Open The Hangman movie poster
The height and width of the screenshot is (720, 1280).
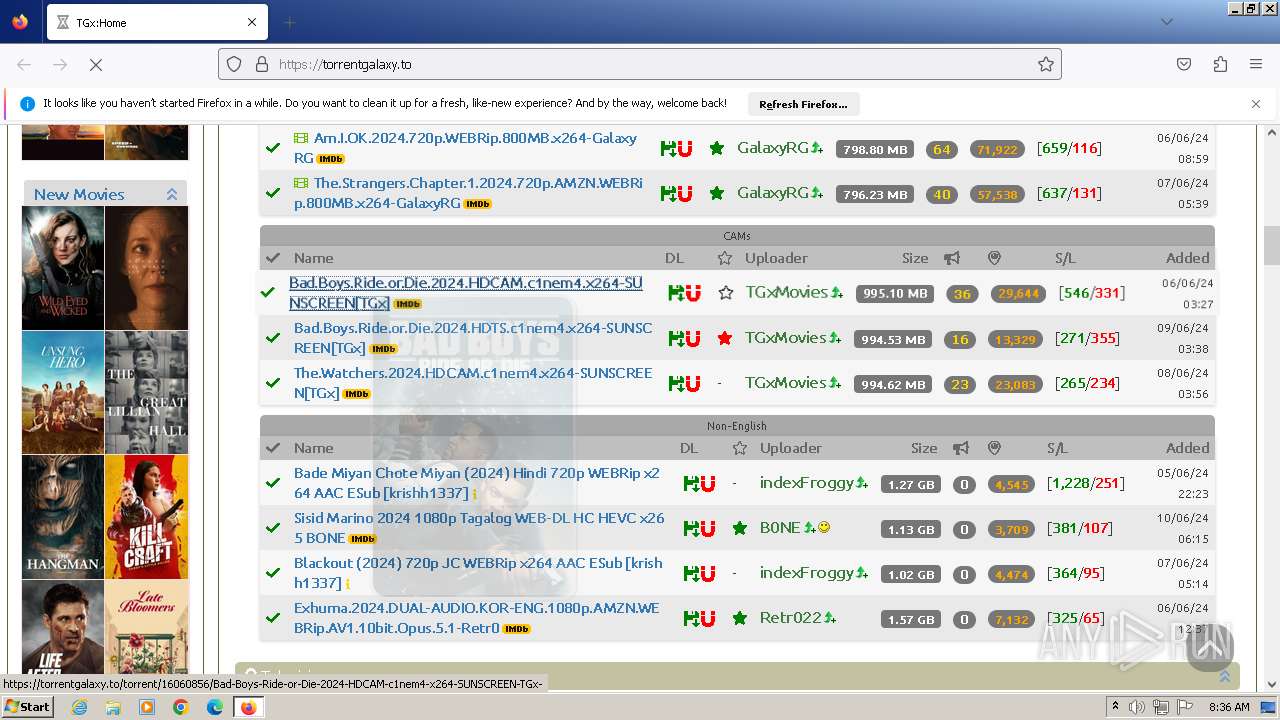click(x=63, y=517)
